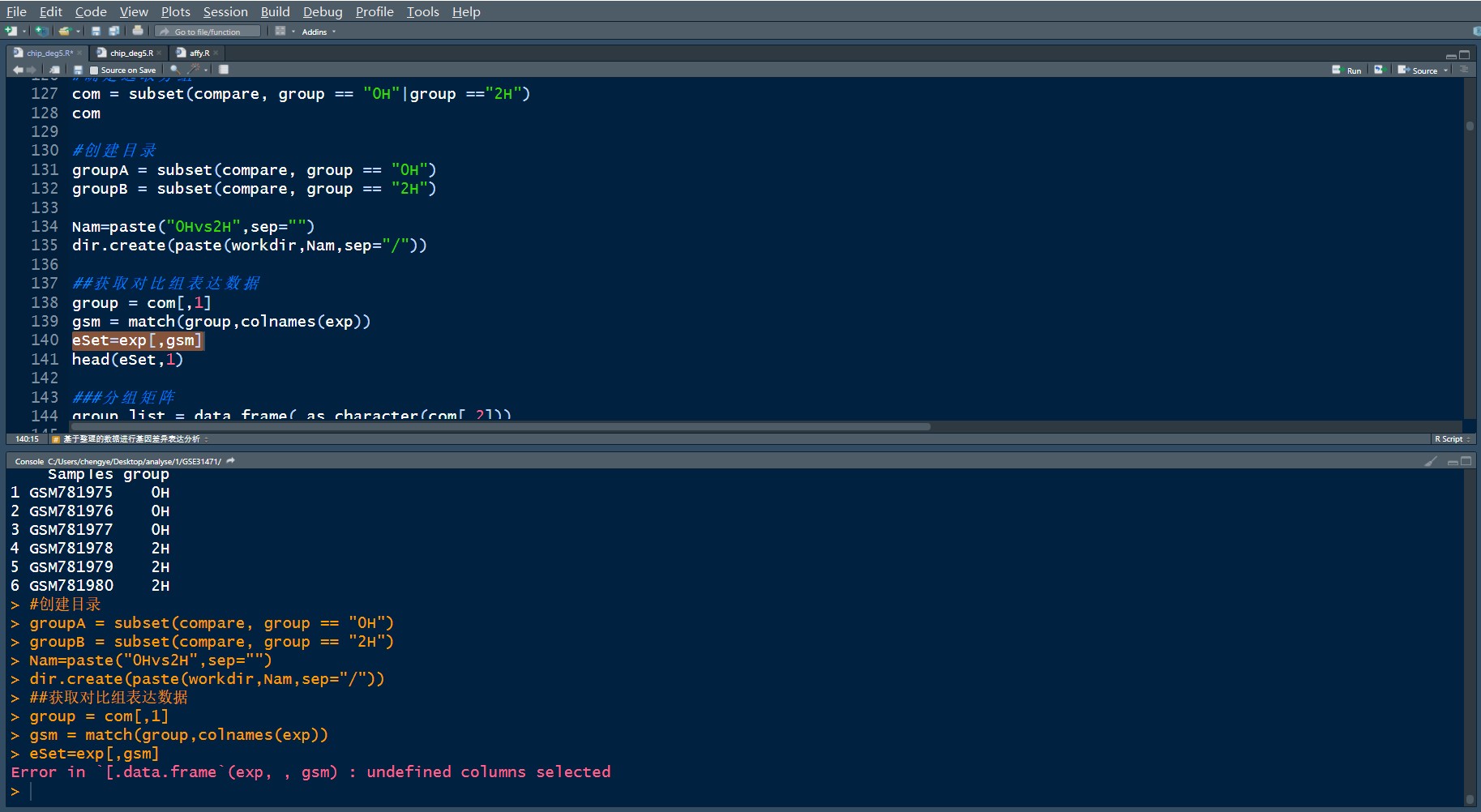This screenshot has width=1481, height=812.
Task: Minimize the source editor pane
Action: [x=1451, y=57]
